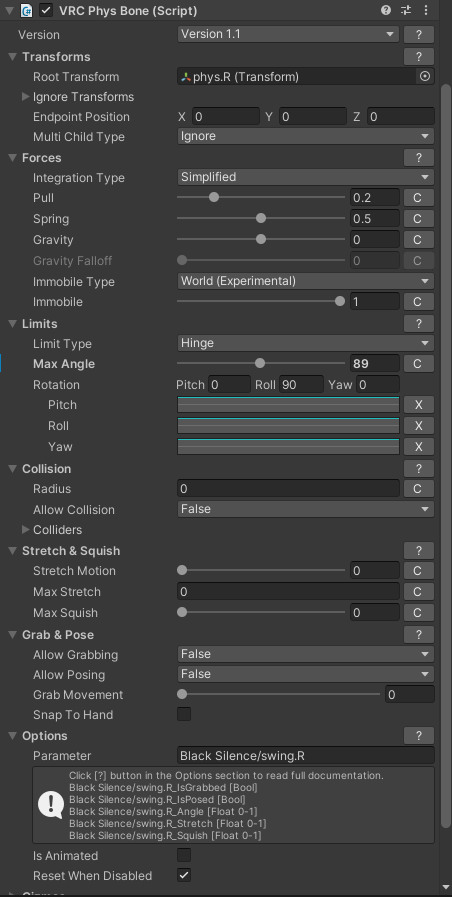Viewport: 452px width, 897px height.
Task: Enable the Is Animated checkbox
Action: [x=184, y=855]
